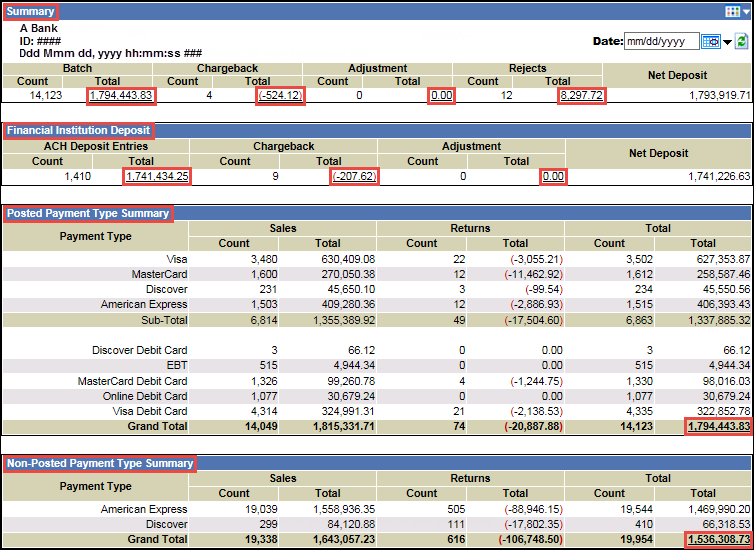Click the A Bank name text
754x550 pixels.
[x=38, y=28]
